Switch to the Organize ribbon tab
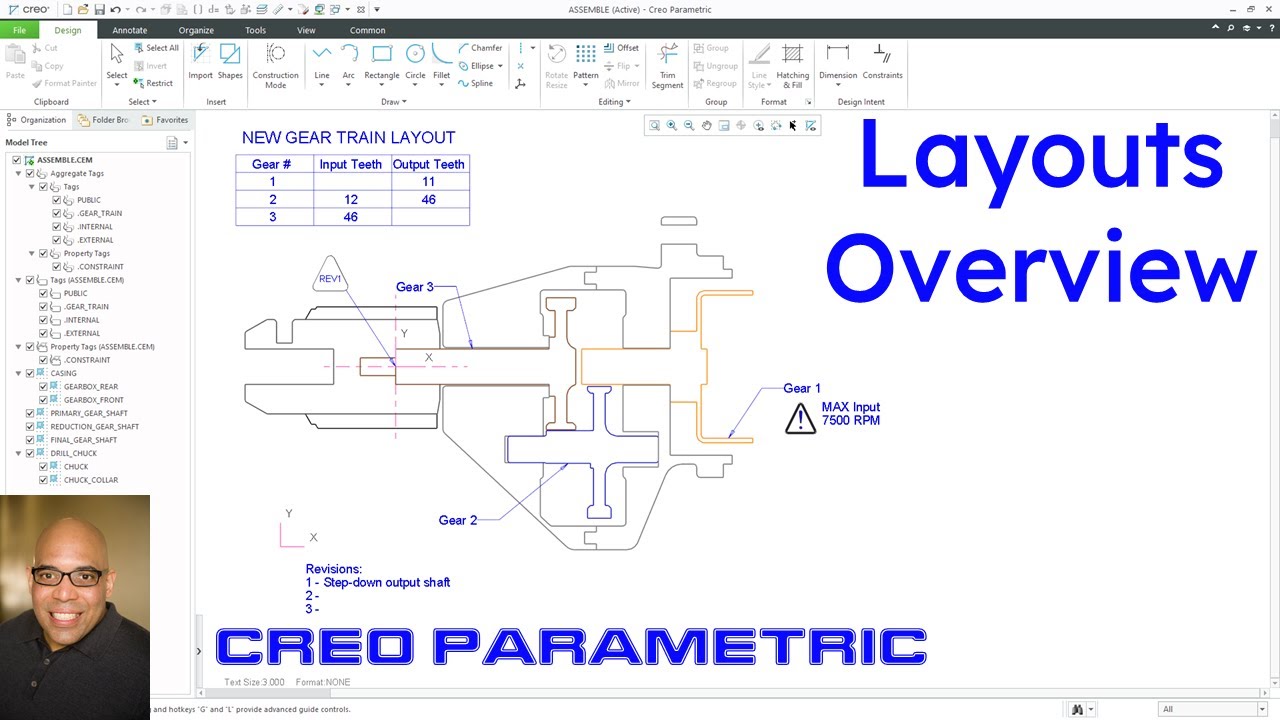The width and height of the screenshot is (1280, 720). tap(196, 30)
